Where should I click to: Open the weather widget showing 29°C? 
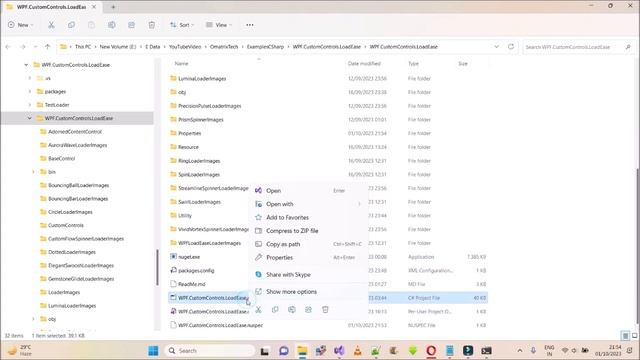point(20,351)
